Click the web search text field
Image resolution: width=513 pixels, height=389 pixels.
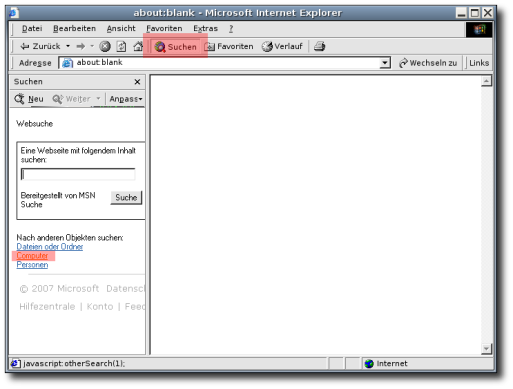pyautogui.click(x=78, y=174)
